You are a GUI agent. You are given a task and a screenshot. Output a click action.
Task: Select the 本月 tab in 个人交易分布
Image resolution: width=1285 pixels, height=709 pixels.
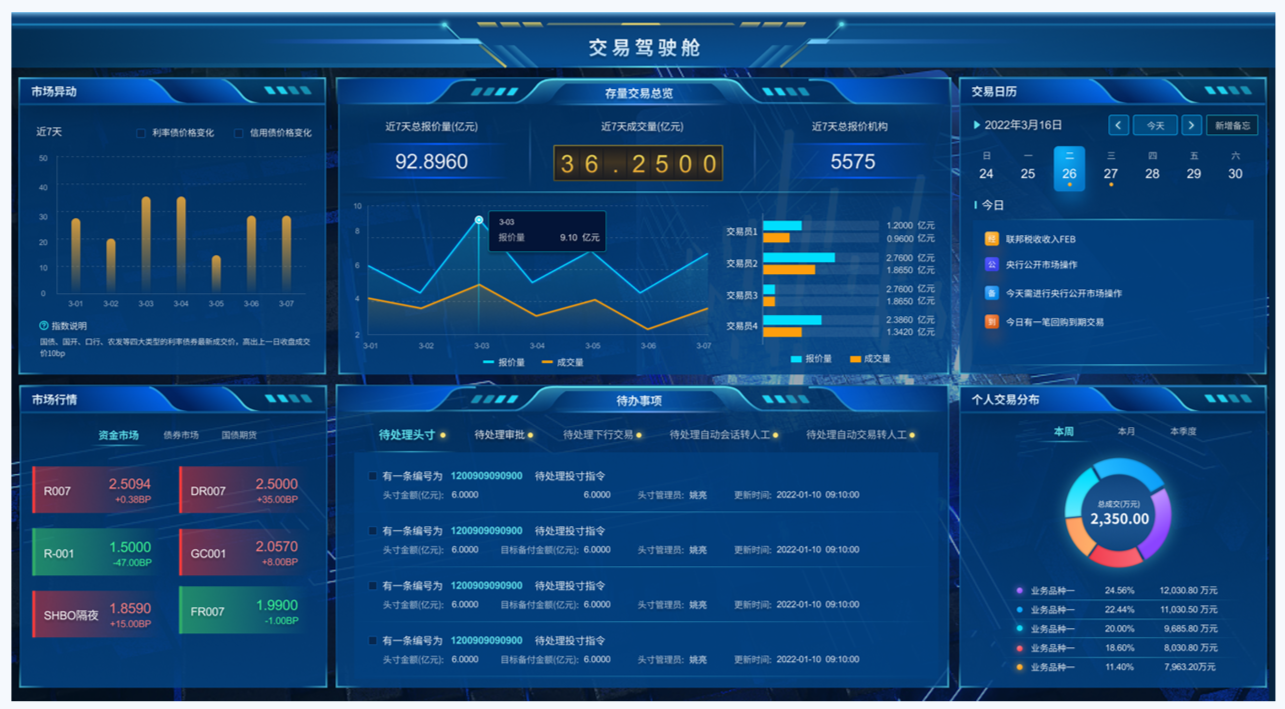coord(1126,431)
